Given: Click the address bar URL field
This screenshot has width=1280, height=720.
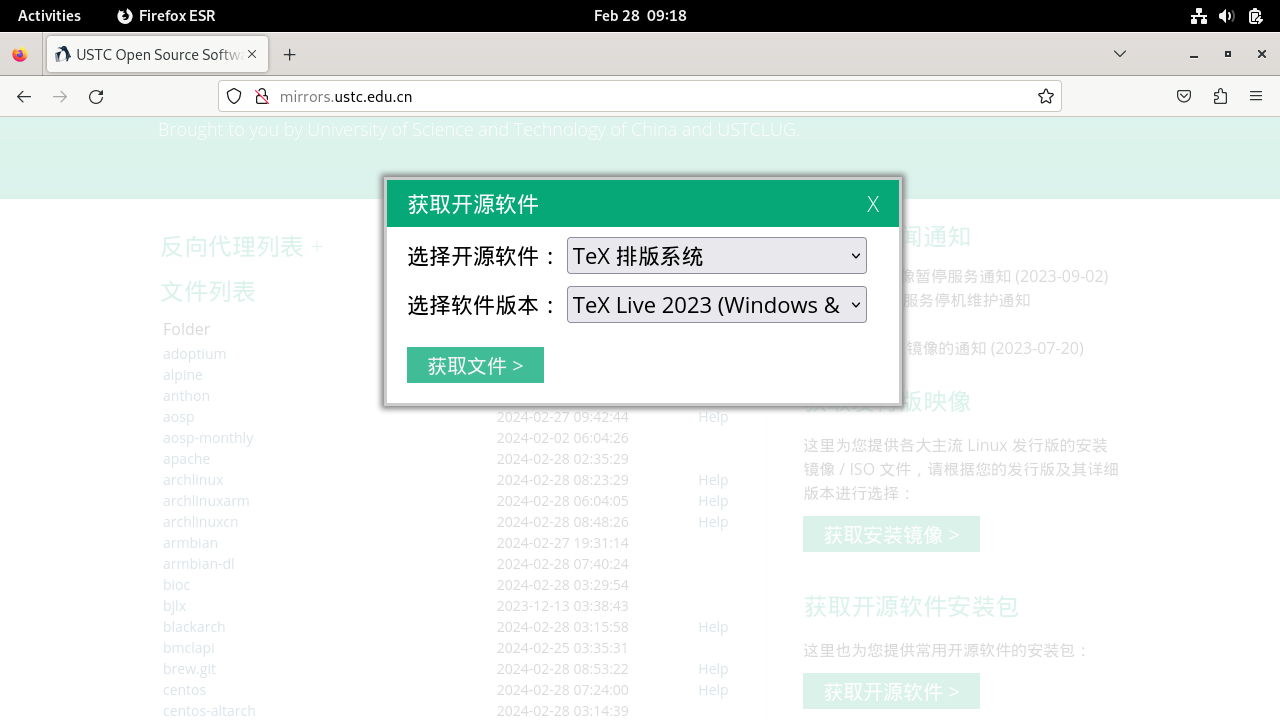Looking at the screenshot, I should pos(640,97).
